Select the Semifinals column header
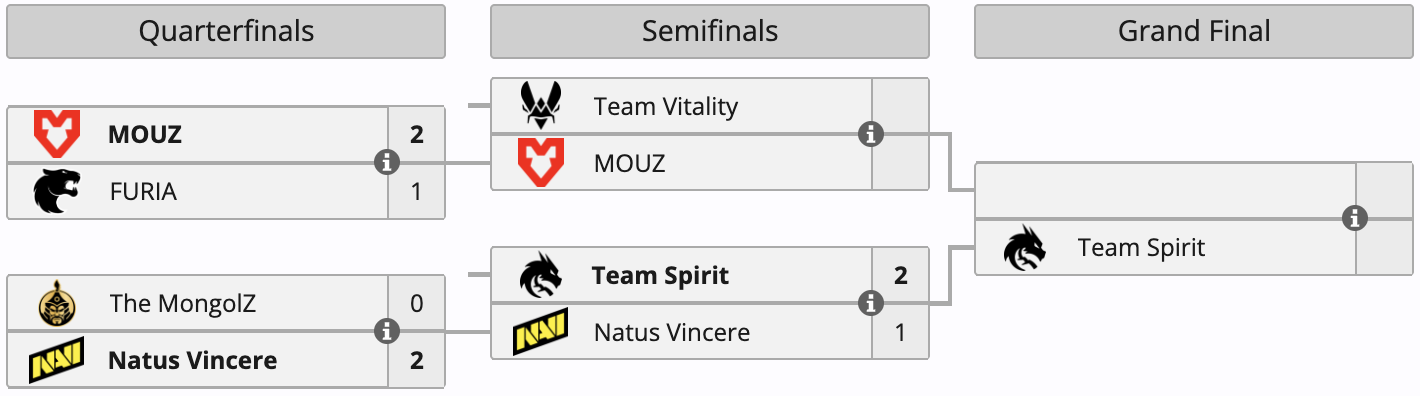This screenshot has width=1420, height=396. [x=710, y=31]
